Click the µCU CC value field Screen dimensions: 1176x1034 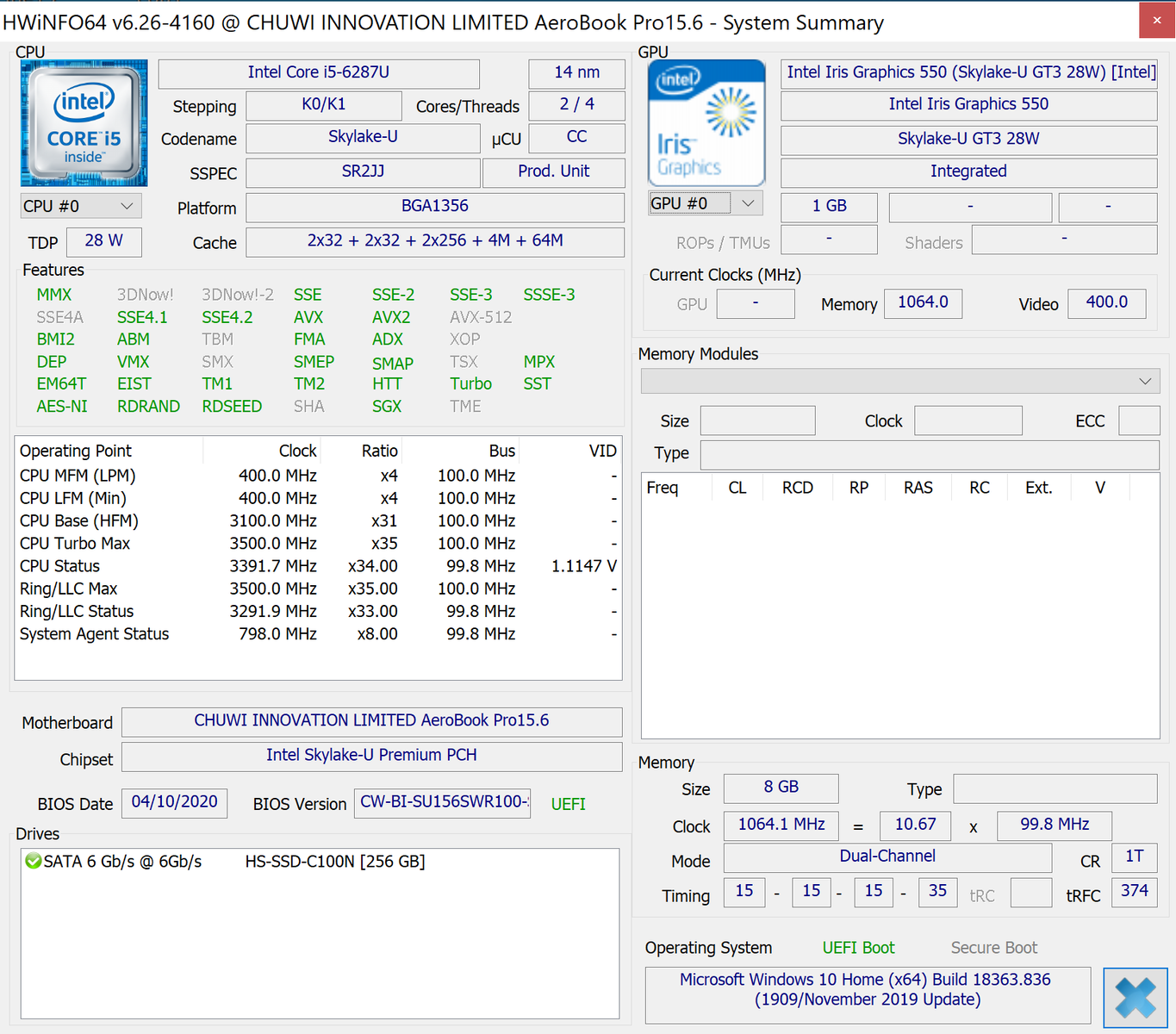576,138
